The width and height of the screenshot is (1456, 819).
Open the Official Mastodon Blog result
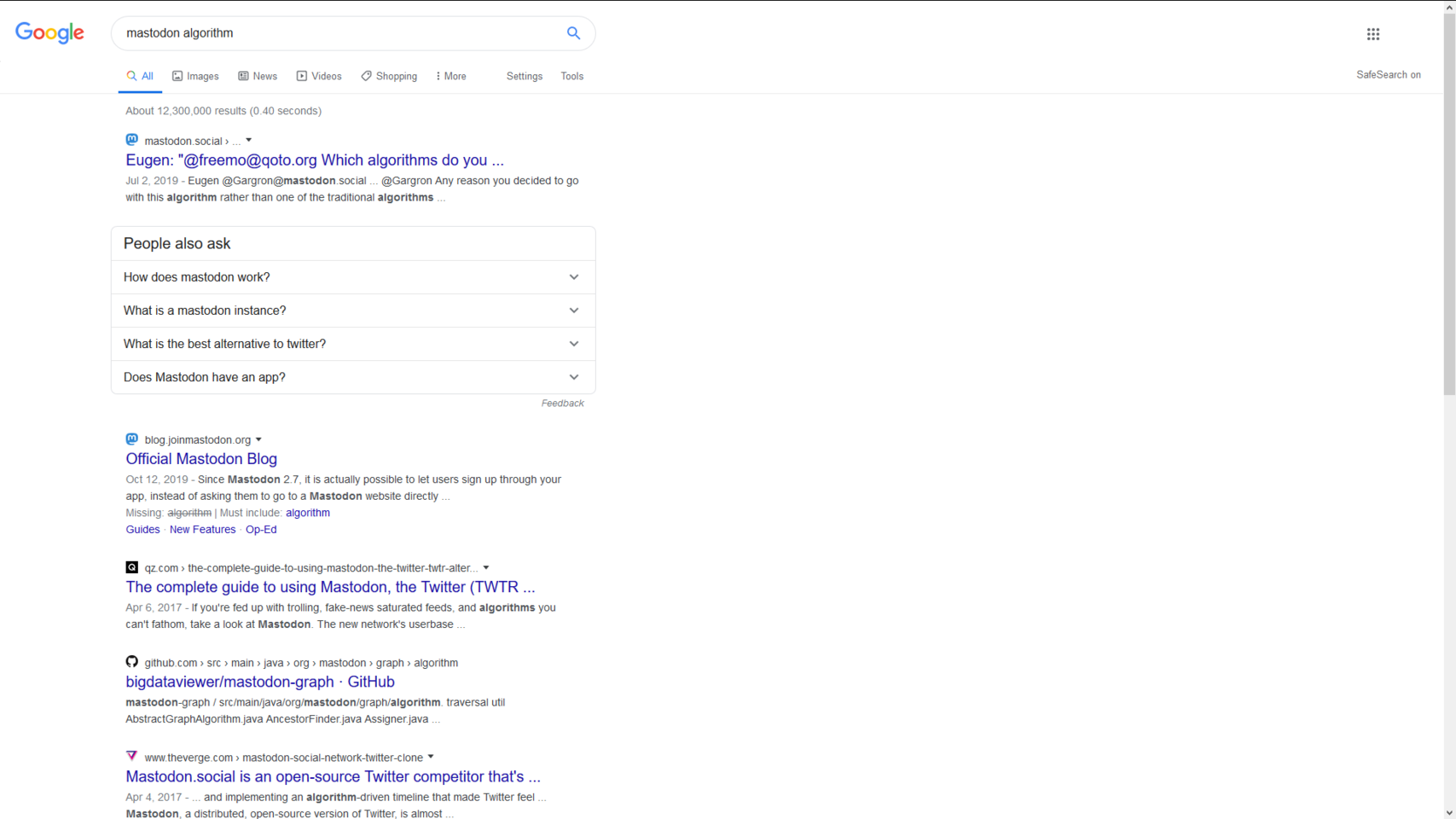click(201, 459)
